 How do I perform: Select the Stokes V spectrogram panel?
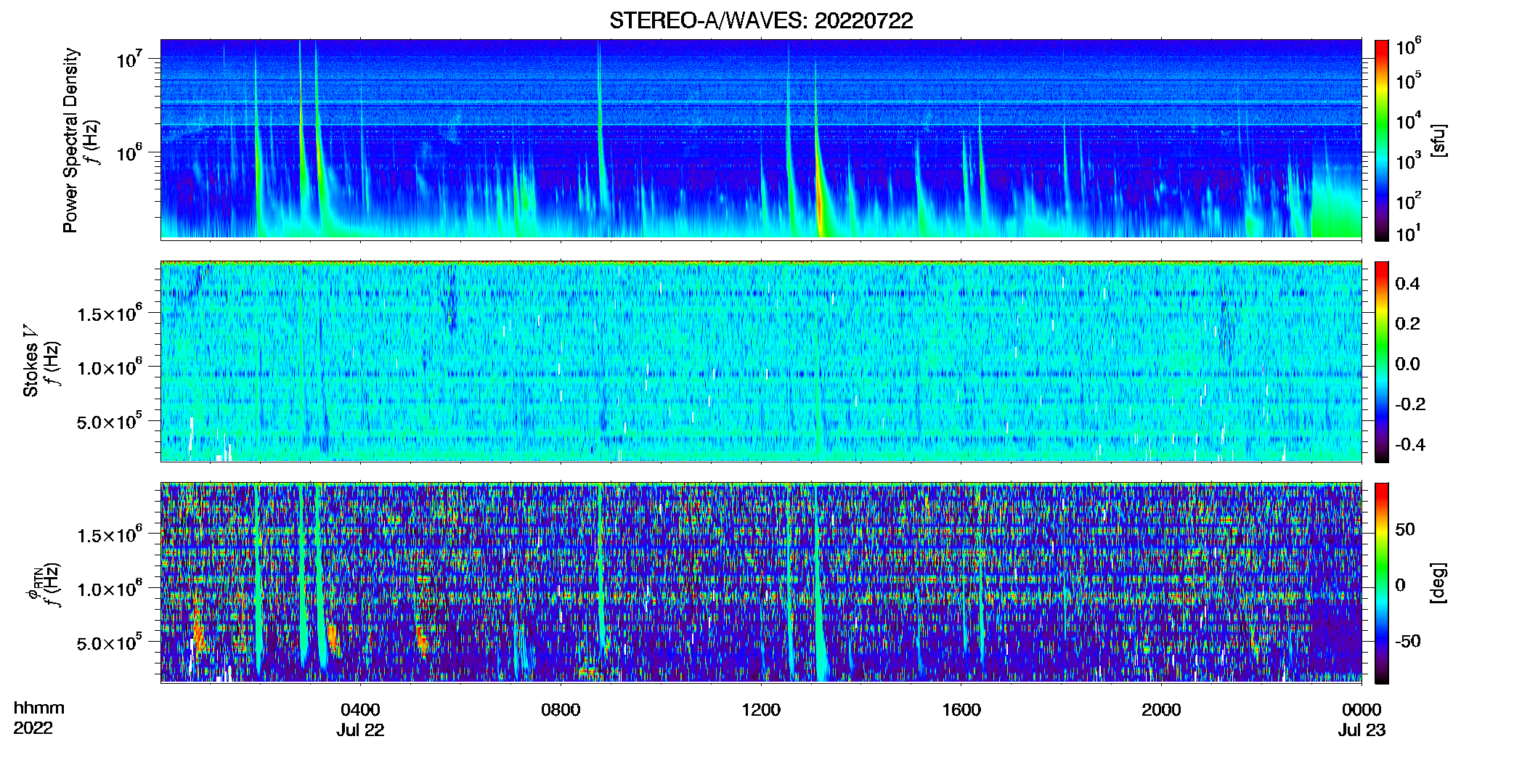tap(761, 361)
